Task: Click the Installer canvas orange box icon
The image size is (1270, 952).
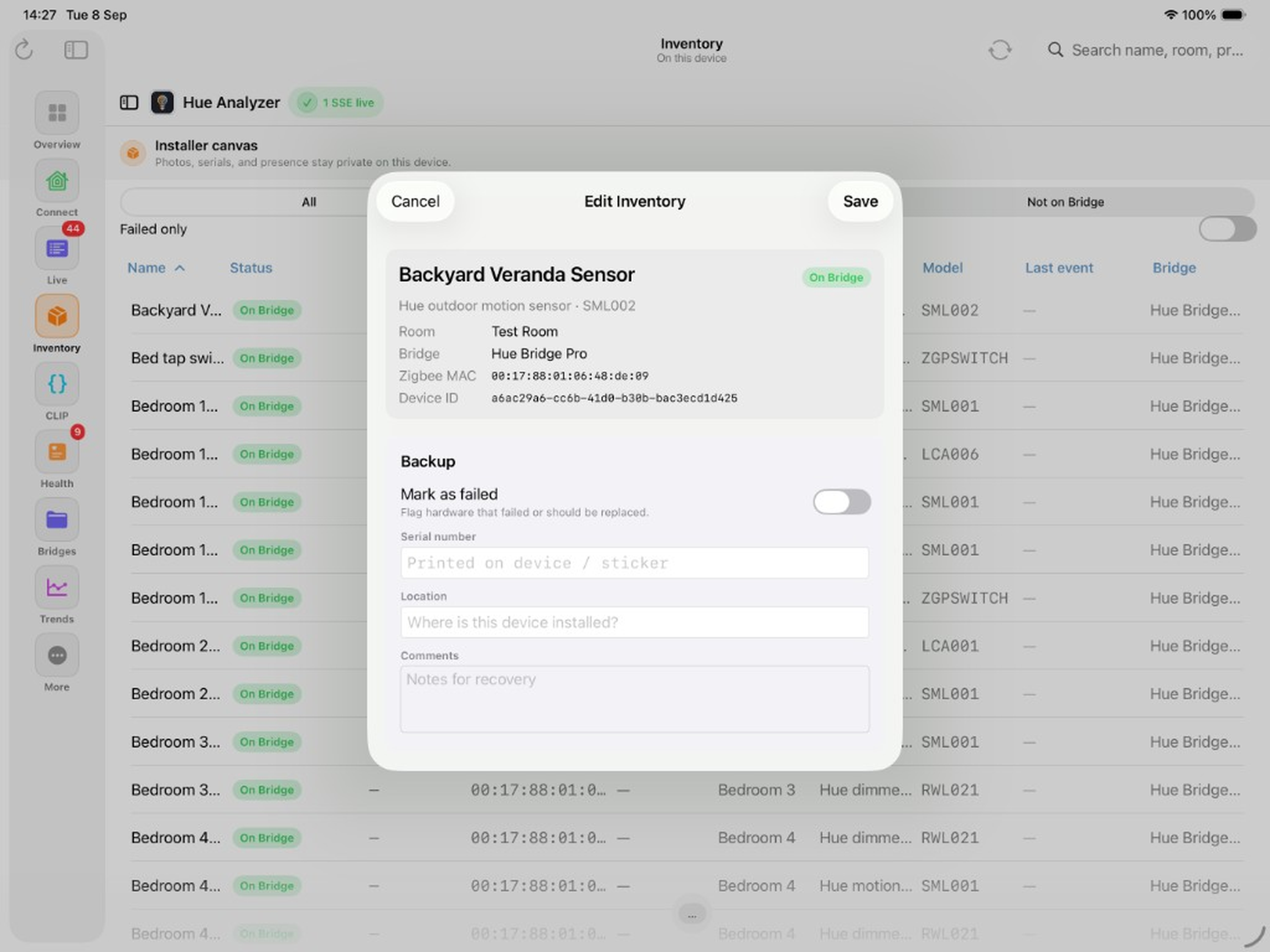Action: [133, 153]
